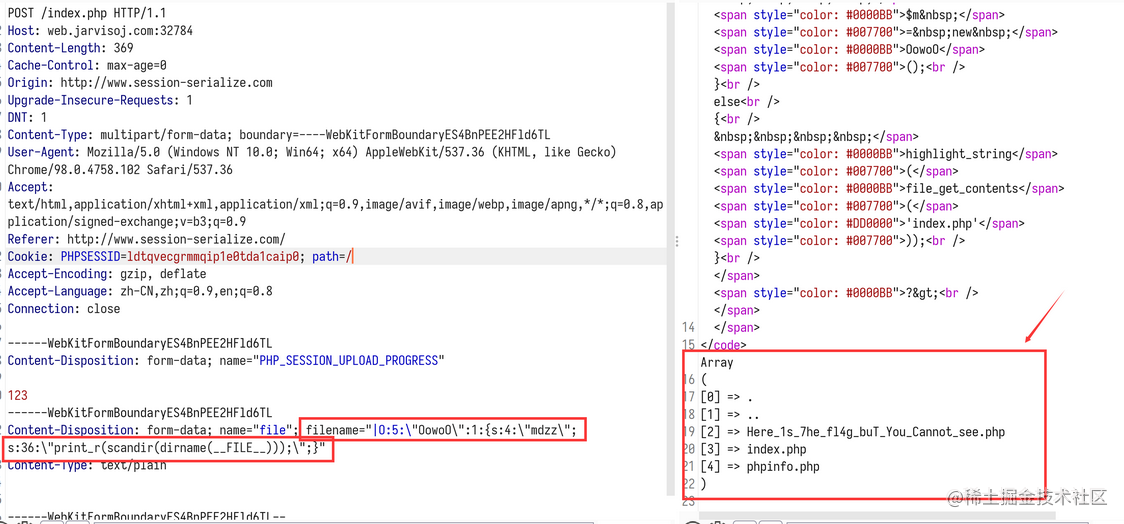Click the '));<br />' span line

[839, 241]
